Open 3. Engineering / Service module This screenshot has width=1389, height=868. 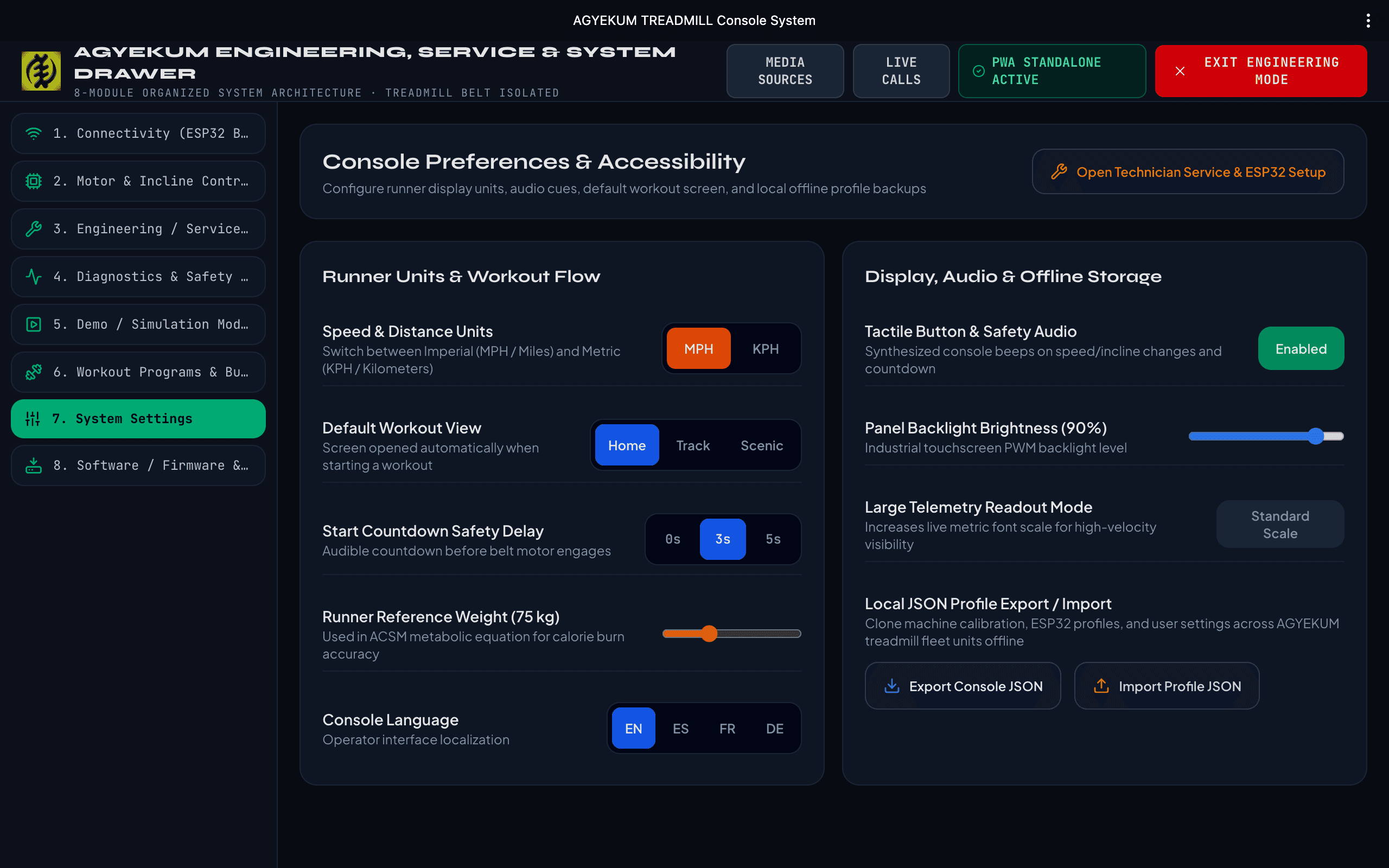138,229
